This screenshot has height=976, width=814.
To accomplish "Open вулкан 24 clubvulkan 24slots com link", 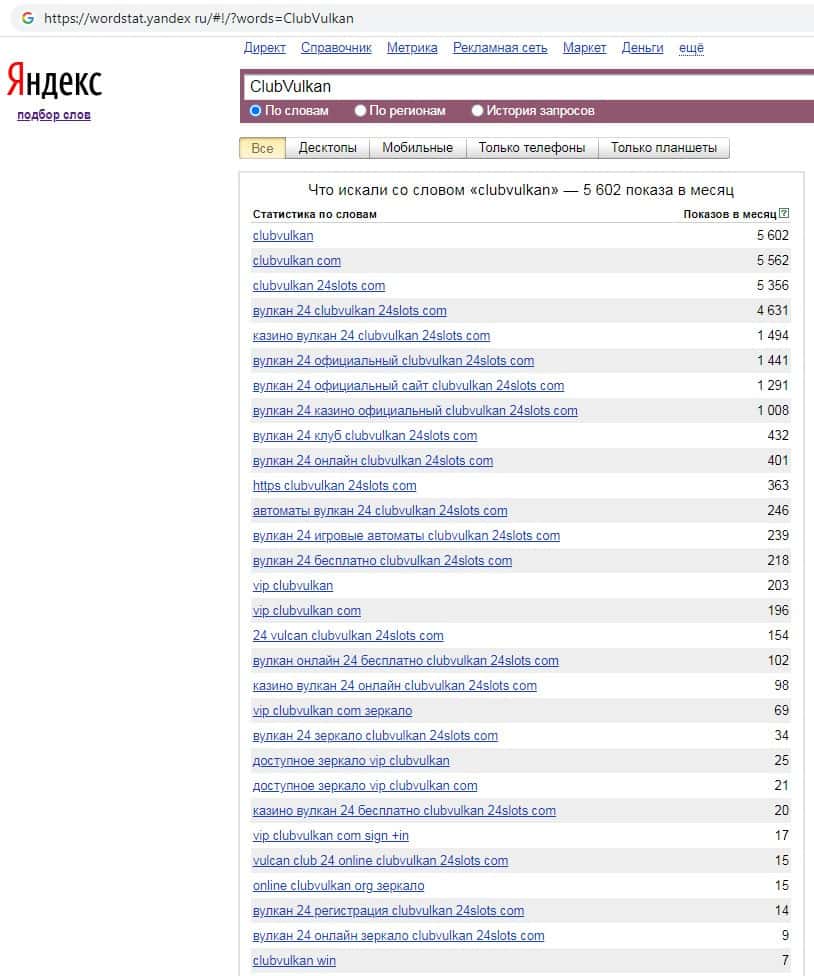I will coord(350,311).
